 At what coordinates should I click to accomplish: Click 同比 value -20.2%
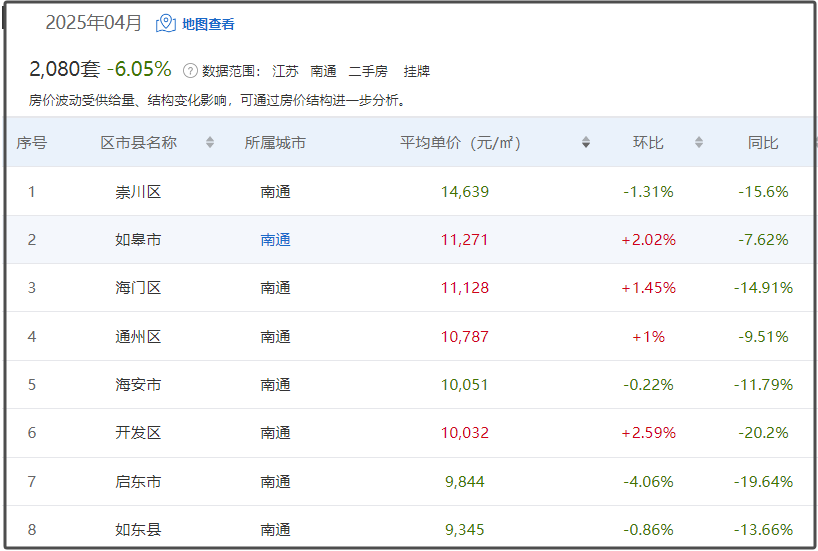763,433
